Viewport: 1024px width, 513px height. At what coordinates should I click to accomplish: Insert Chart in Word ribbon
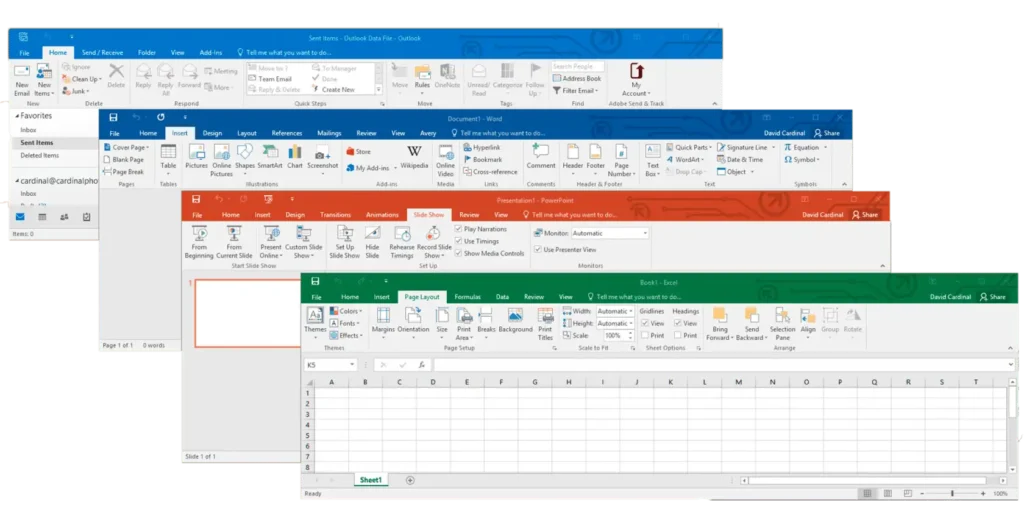click(x=295, y=157)
